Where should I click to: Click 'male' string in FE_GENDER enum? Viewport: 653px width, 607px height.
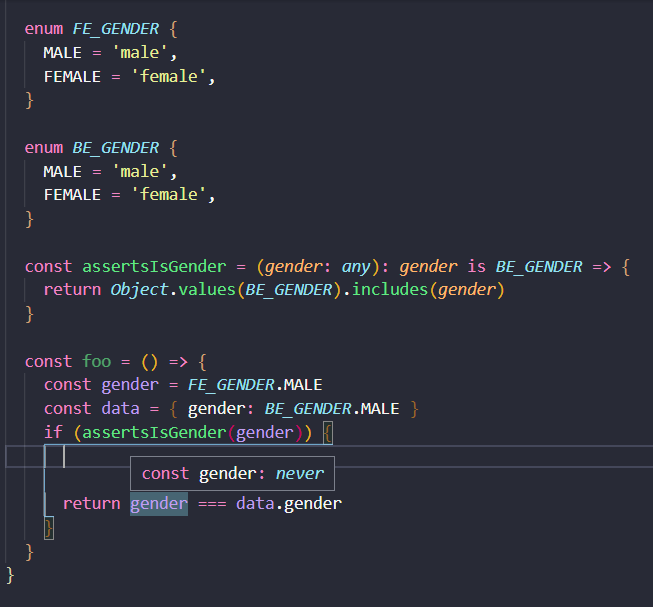[140, 53]
